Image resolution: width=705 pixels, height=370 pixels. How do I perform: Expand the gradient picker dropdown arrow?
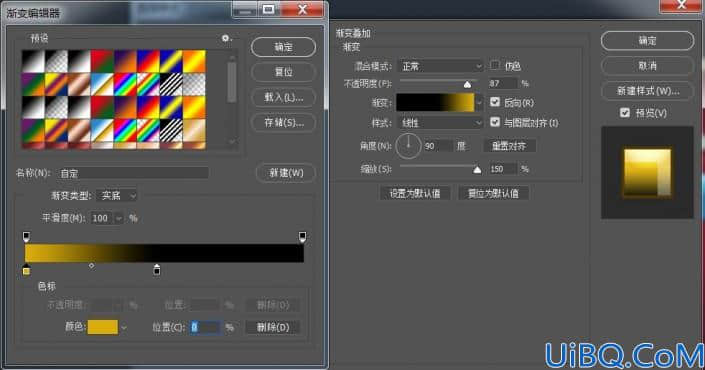click(x=479, y=103)
